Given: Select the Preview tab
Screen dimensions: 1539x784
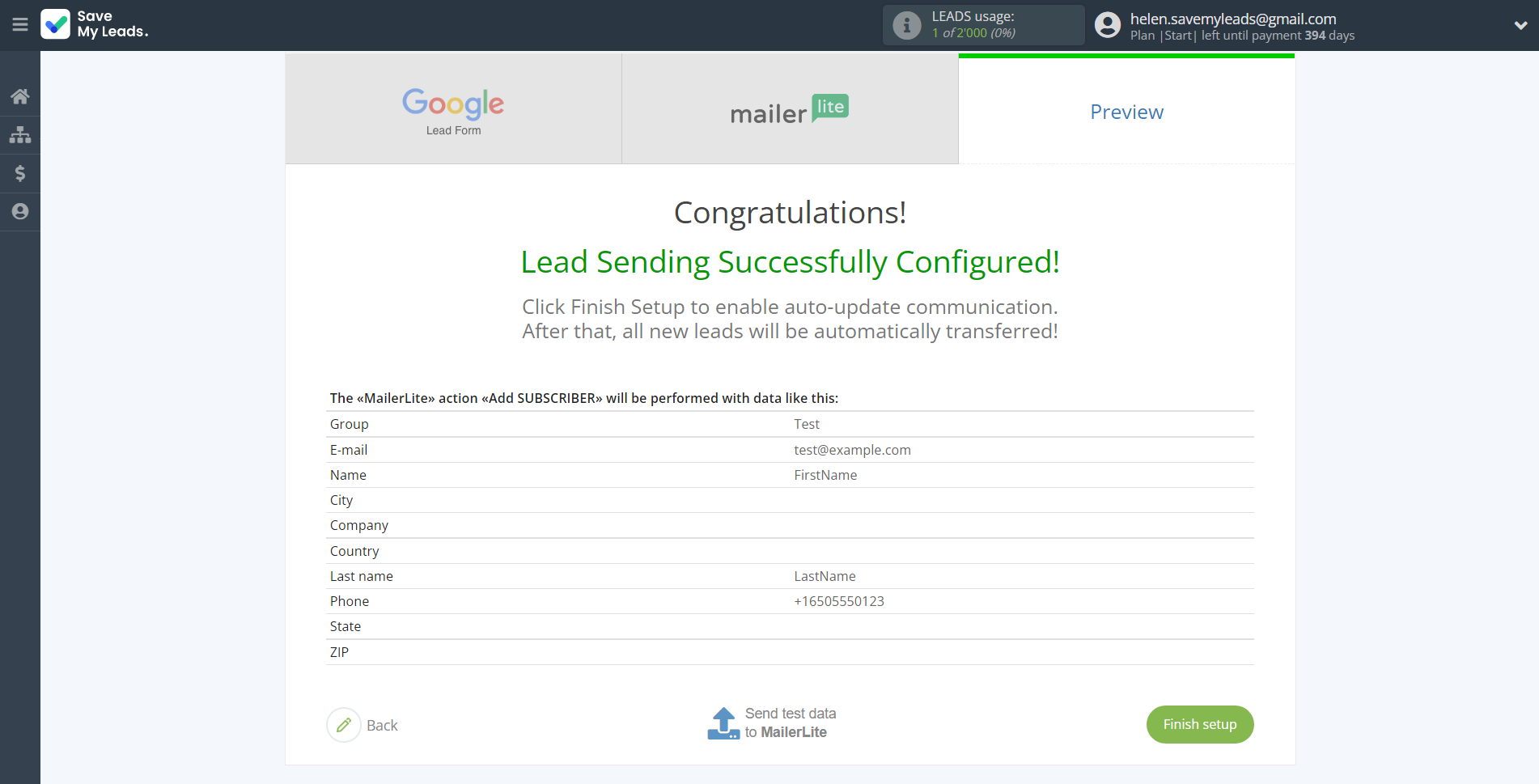Looking at the screenshot, I should [1126, 111].
